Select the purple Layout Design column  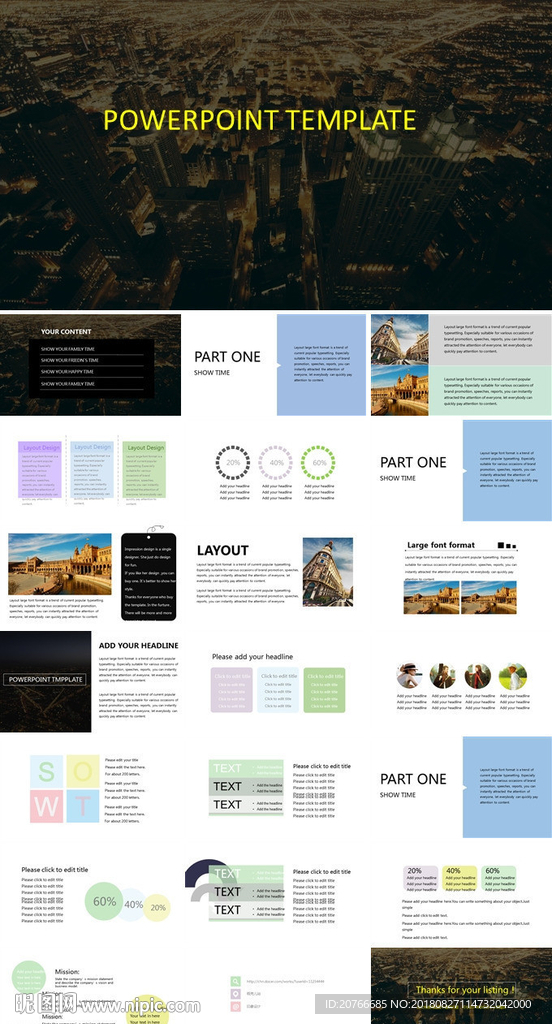point(41,470)
